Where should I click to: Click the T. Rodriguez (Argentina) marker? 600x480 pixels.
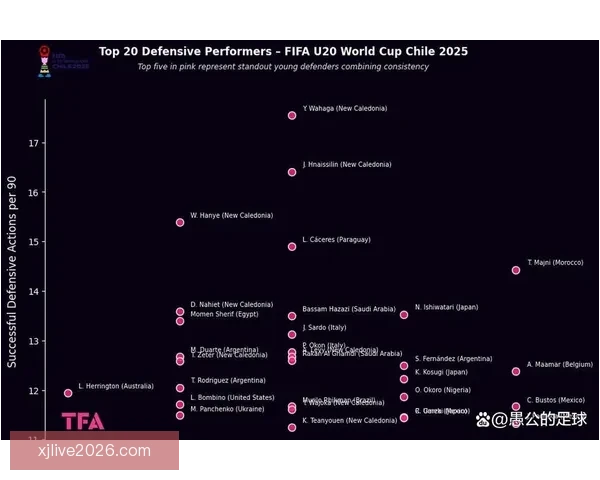point(180,388)
